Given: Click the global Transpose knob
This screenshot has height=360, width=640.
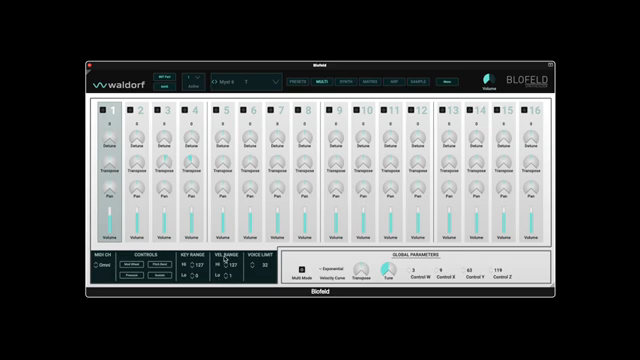Looking at the screenshot, I should click(361, 269).
